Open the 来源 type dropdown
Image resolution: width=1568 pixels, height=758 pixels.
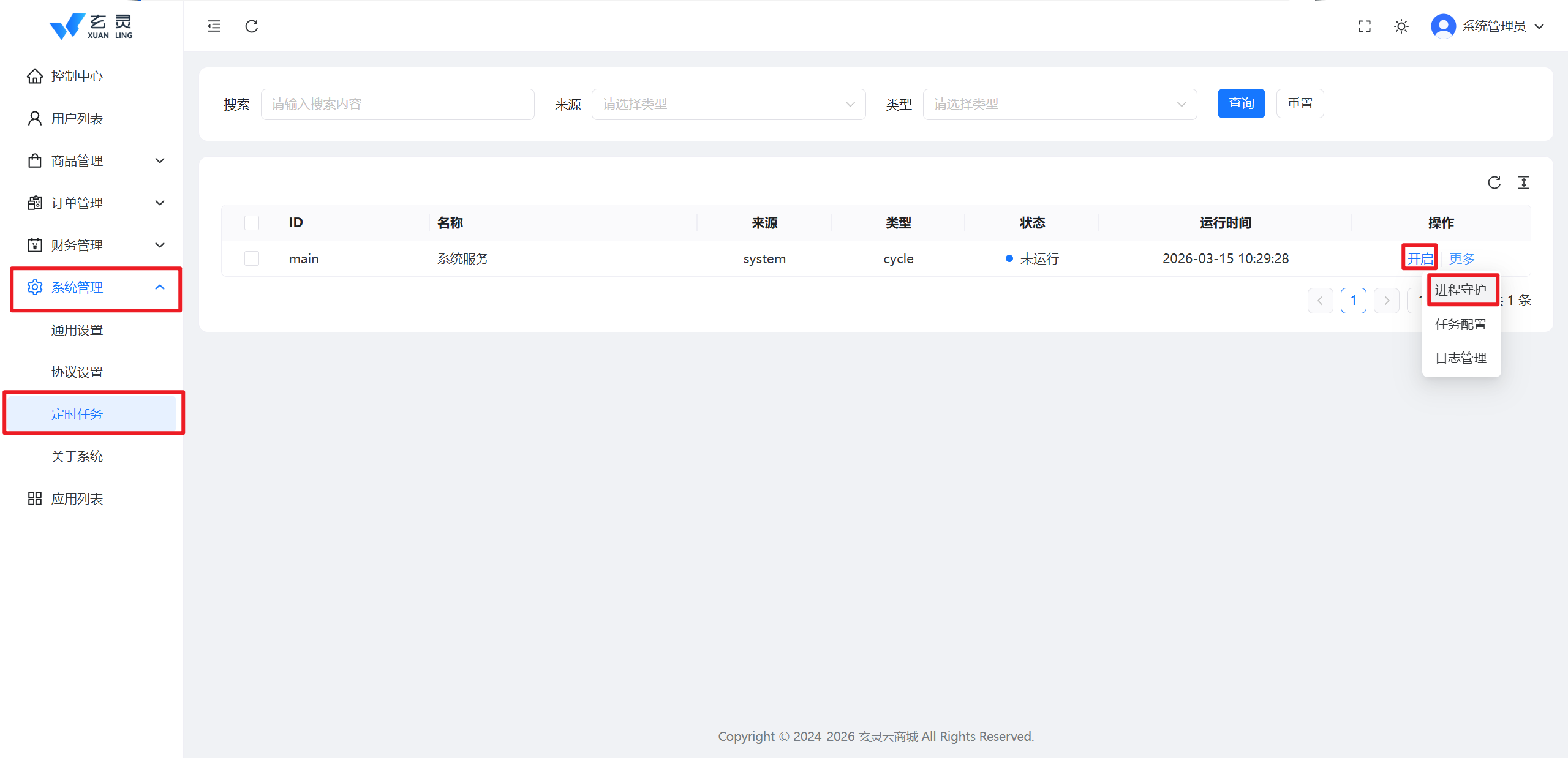point(728,104)
